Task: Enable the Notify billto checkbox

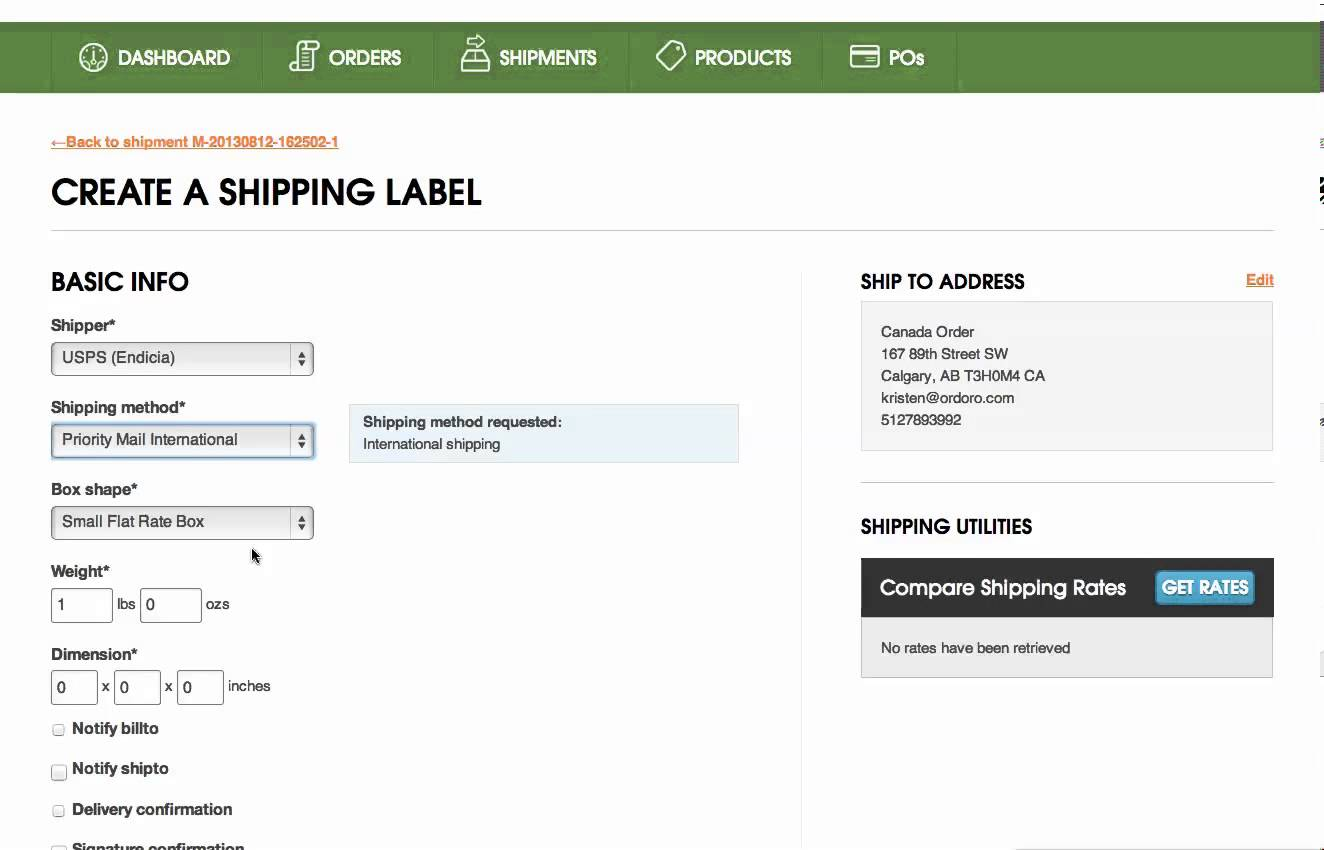Action: [x=59, y=730]
